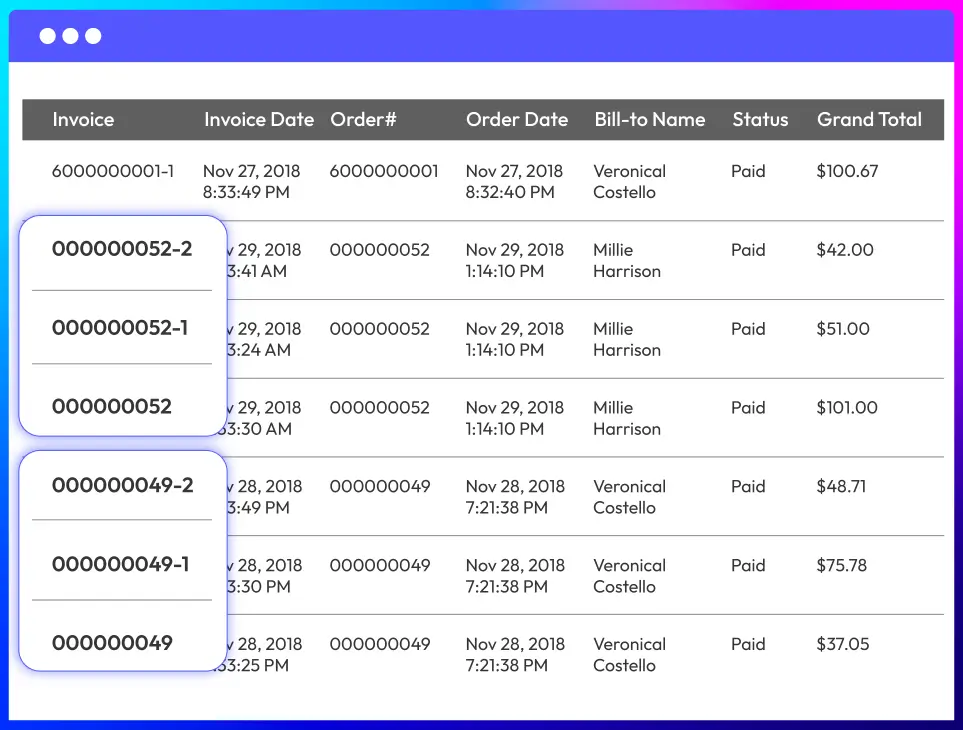Click the $100.67 grand total
Screen dimensions: 963x730
847,171
